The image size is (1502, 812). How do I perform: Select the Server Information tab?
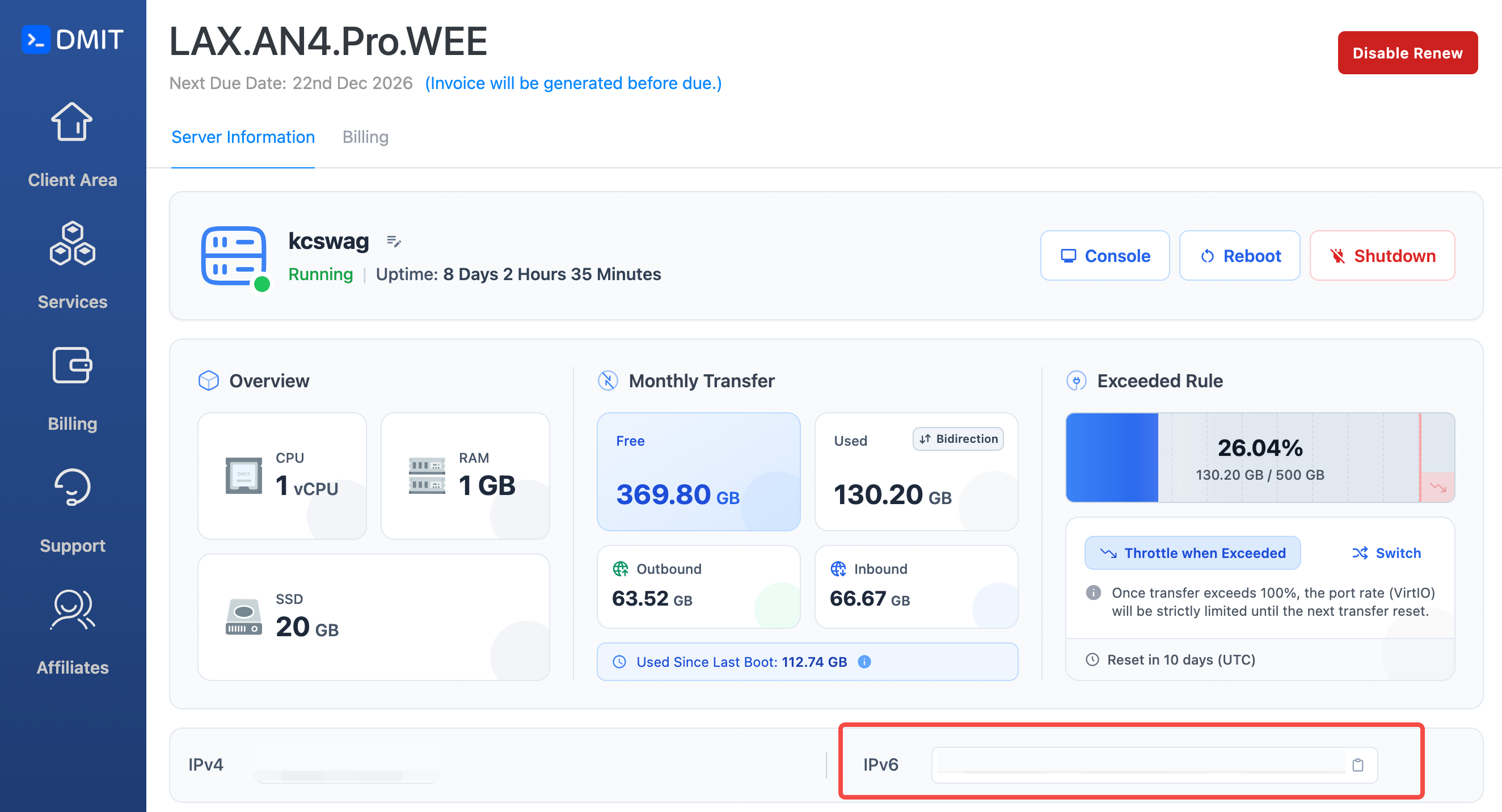pyautogui.click(x=243, y=137)
